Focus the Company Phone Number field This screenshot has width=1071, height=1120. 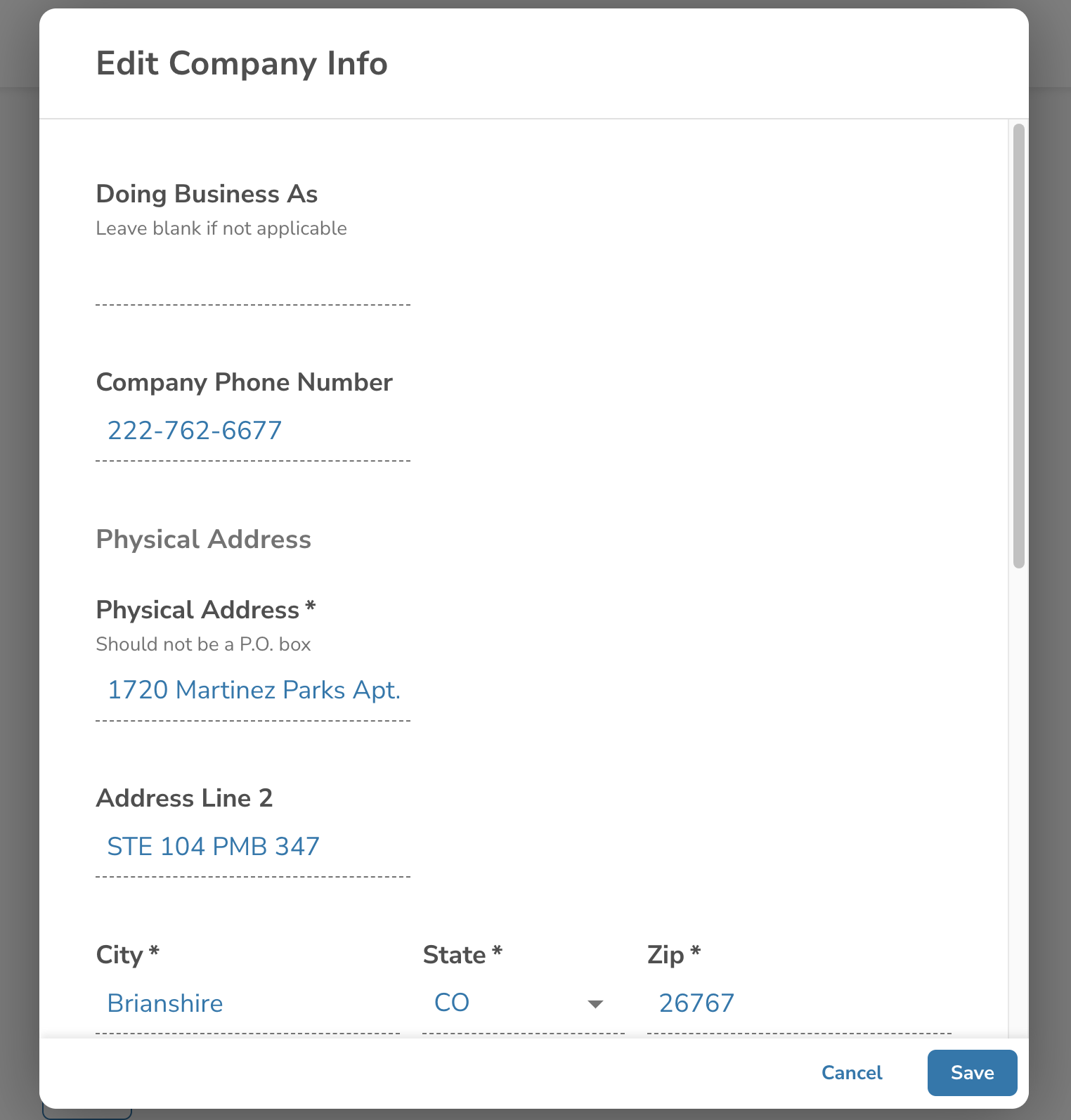pos(253,431)
